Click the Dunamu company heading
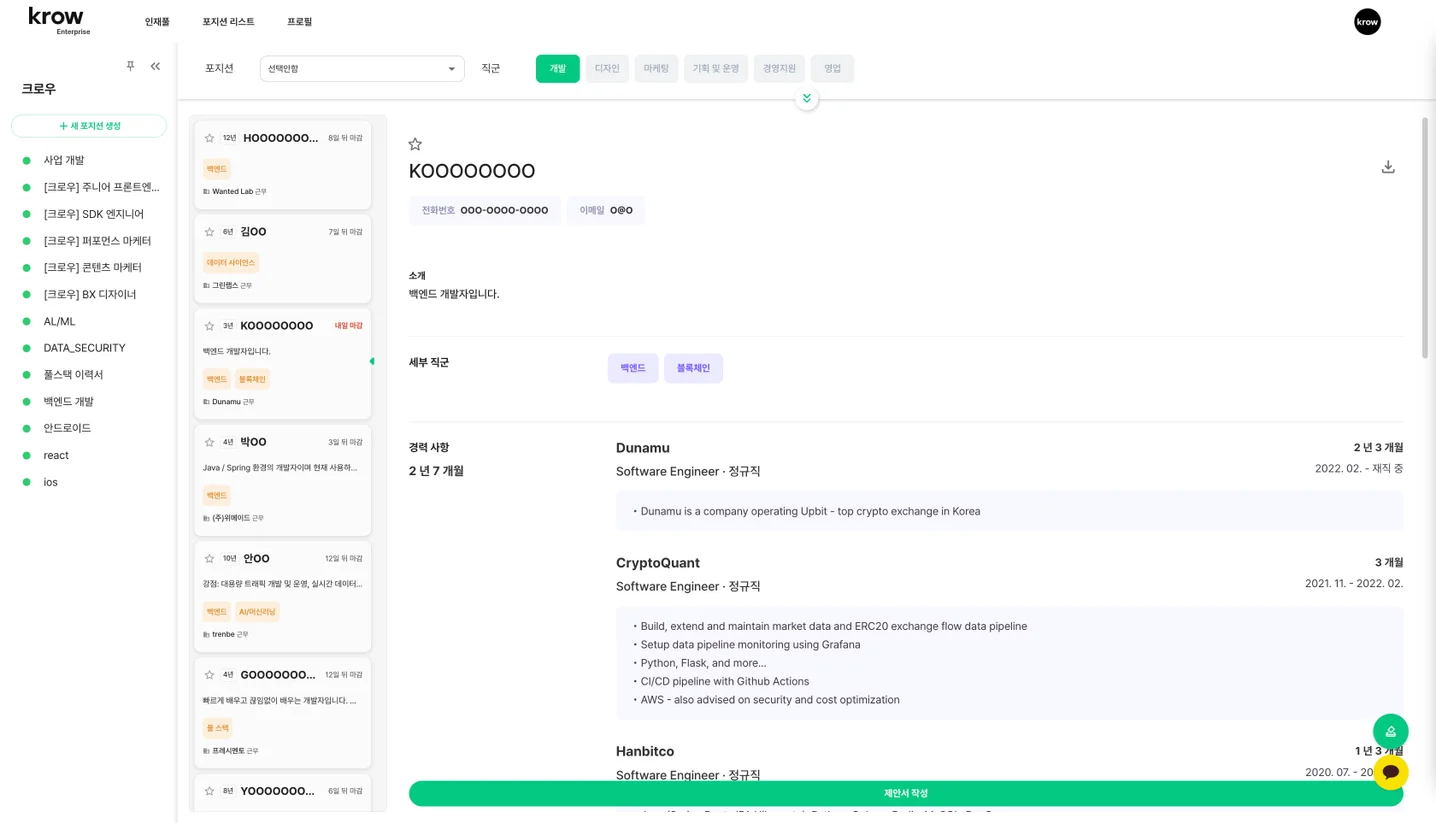The image size is (1436, 823). [643, 448]
